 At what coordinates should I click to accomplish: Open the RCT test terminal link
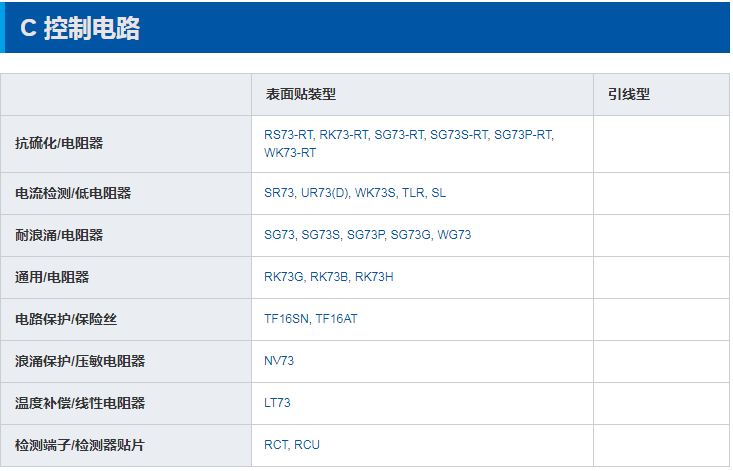click(276, 445)
